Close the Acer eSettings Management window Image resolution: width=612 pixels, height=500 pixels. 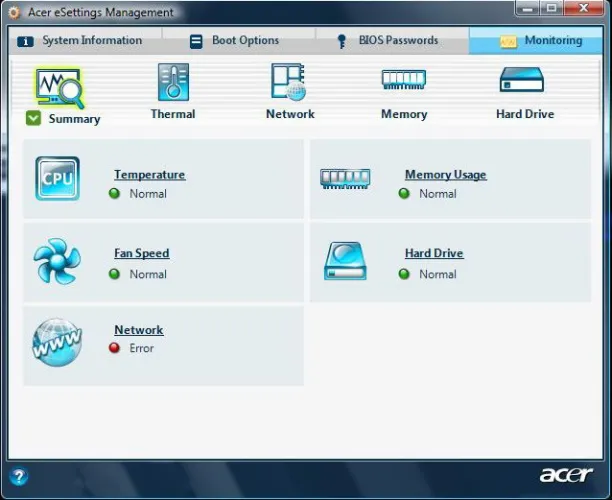point(584,8)
